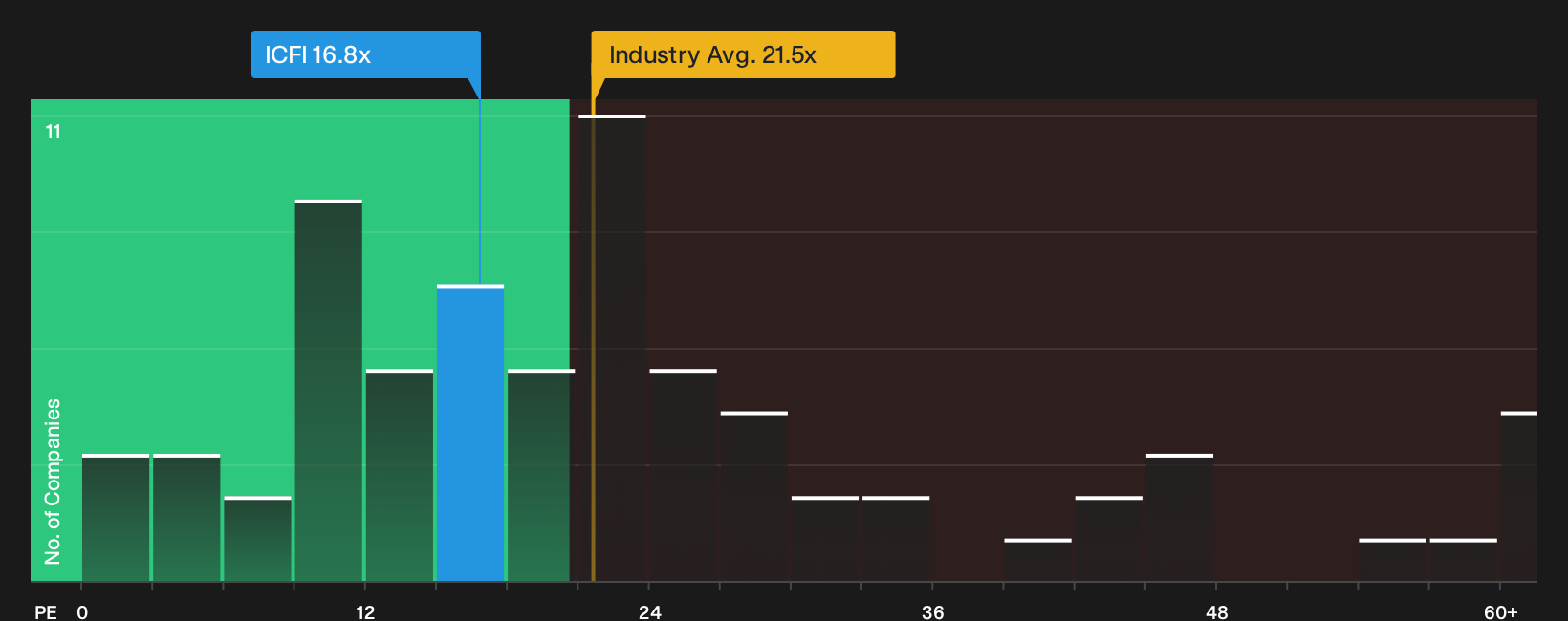Click the bar for PE 45 to 48

click(1180, 518)
